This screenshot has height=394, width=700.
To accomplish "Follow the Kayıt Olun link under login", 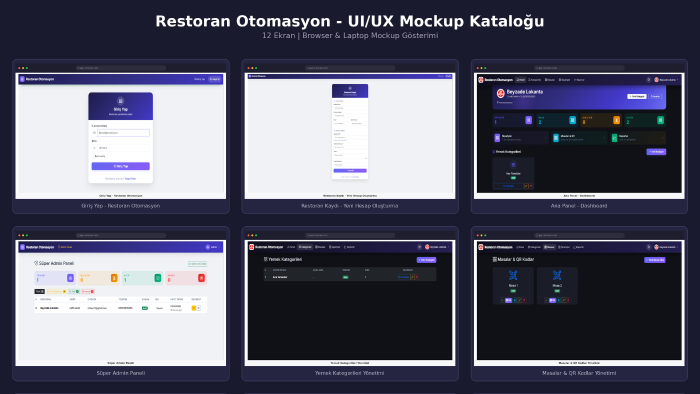I will pyautogui.click(x=130, y=178).
